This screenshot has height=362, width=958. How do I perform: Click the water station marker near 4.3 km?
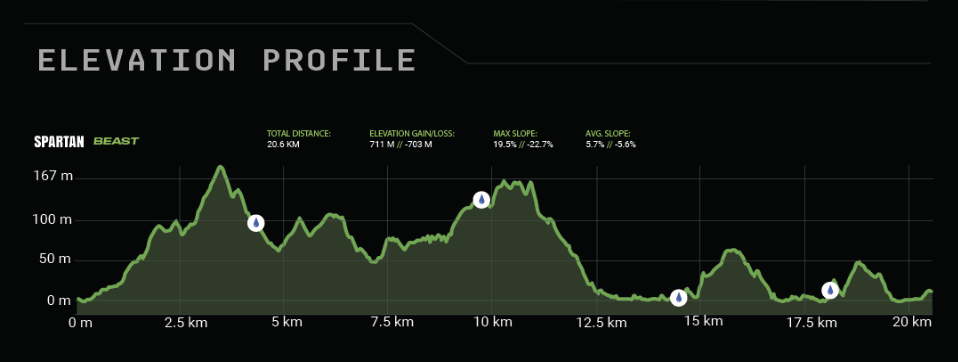(256, 223)
